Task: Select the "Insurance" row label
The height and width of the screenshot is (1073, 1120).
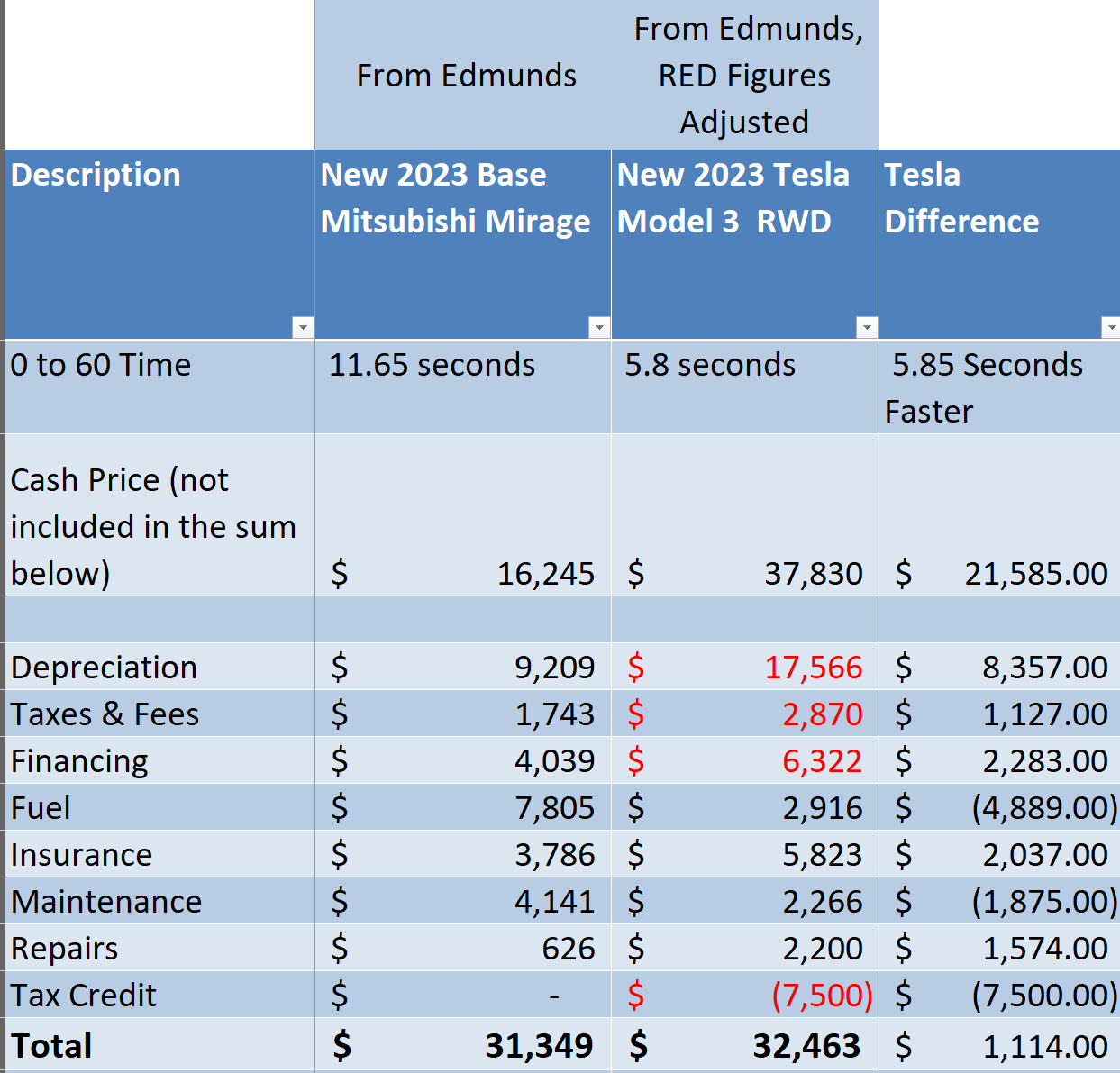Action: [81, 855]
